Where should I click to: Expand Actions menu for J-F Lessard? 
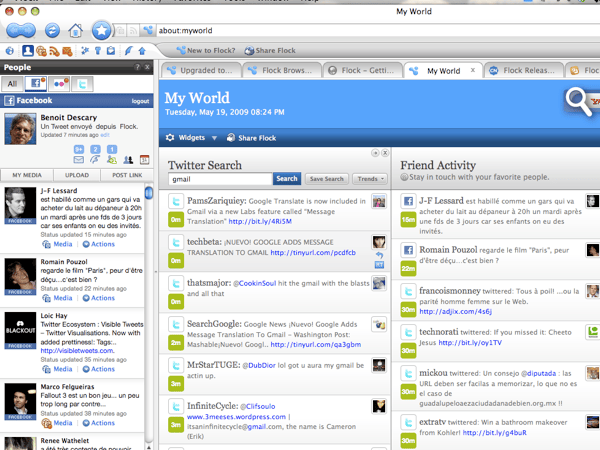click(98, 243)
